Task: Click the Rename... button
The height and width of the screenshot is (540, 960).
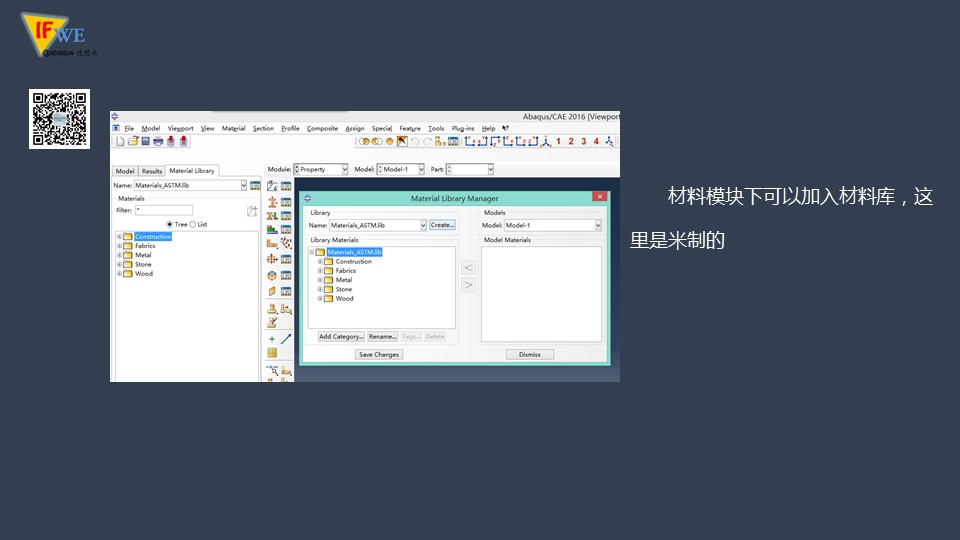Action: 382,337
